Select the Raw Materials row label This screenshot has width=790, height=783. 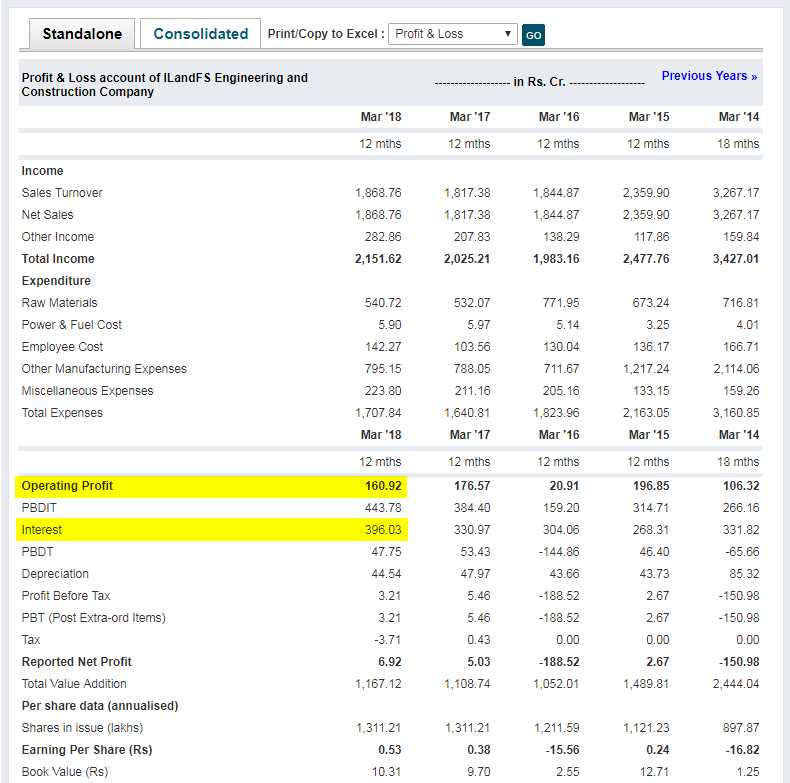pos(59,303)
